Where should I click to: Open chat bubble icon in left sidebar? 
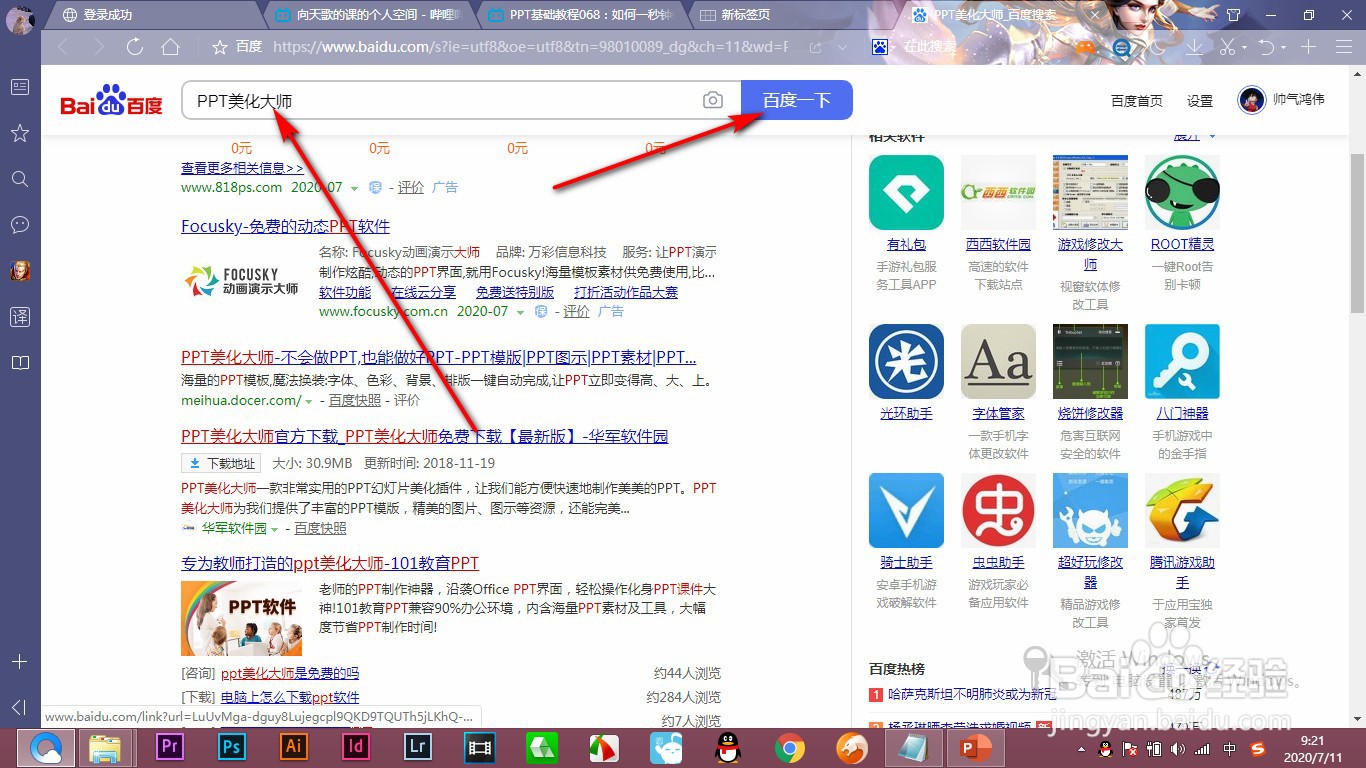point(19,224)
